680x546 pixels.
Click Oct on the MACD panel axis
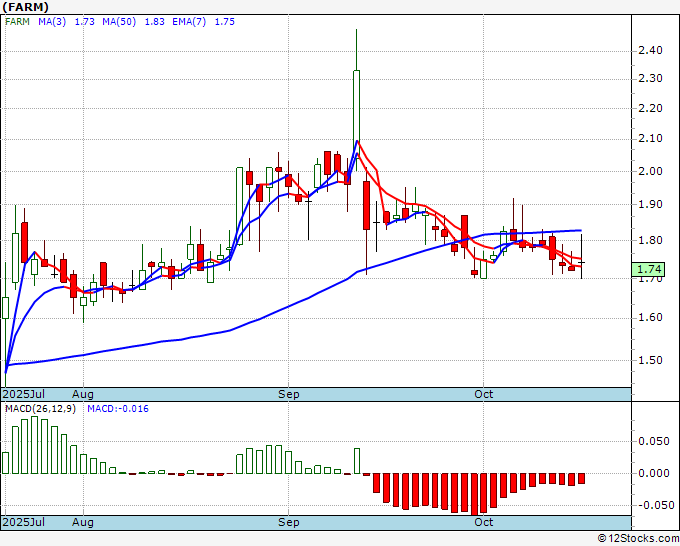[484, 522]
